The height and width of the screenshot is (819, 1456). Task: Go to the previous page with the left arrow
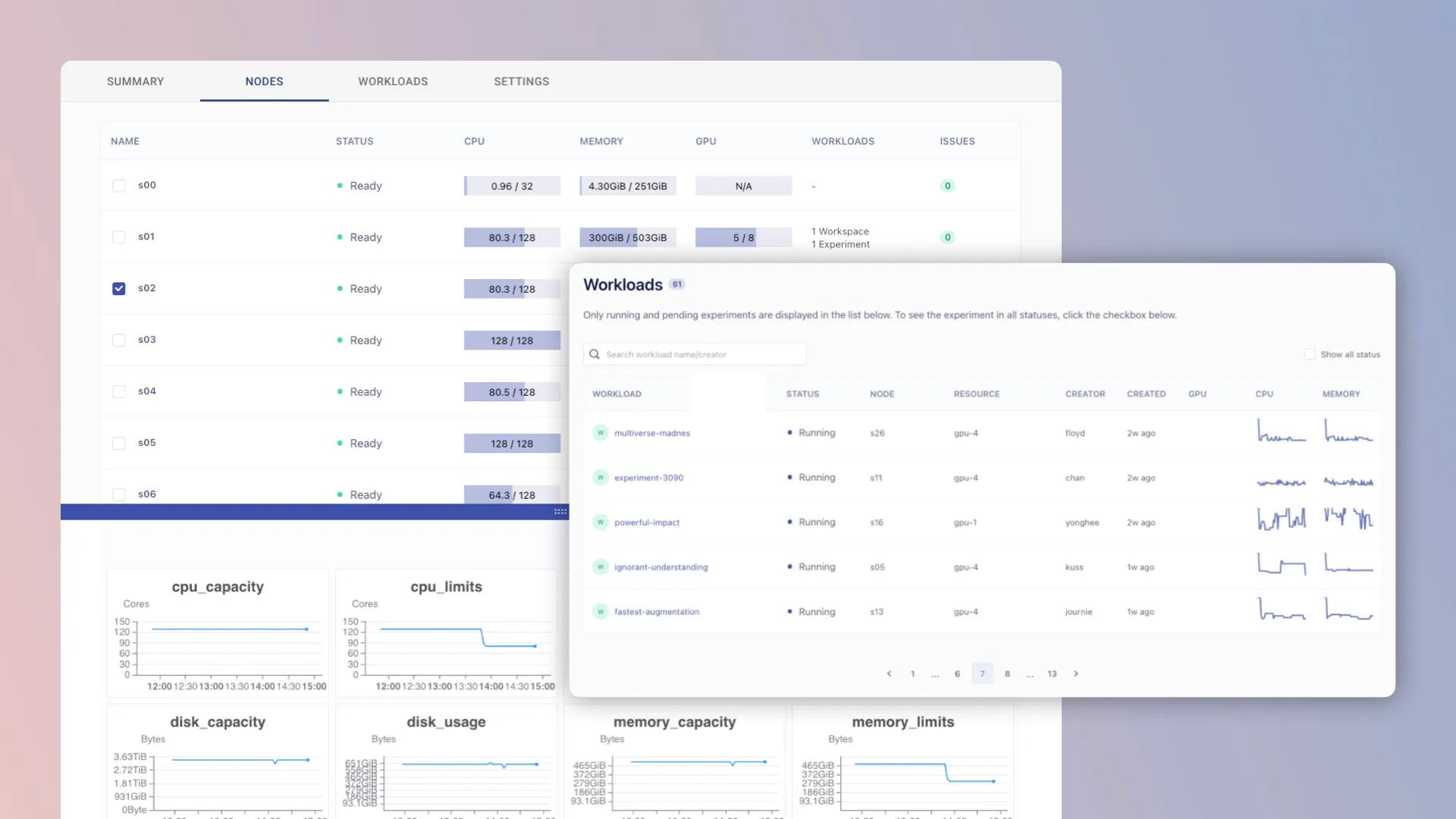(889, 673)
